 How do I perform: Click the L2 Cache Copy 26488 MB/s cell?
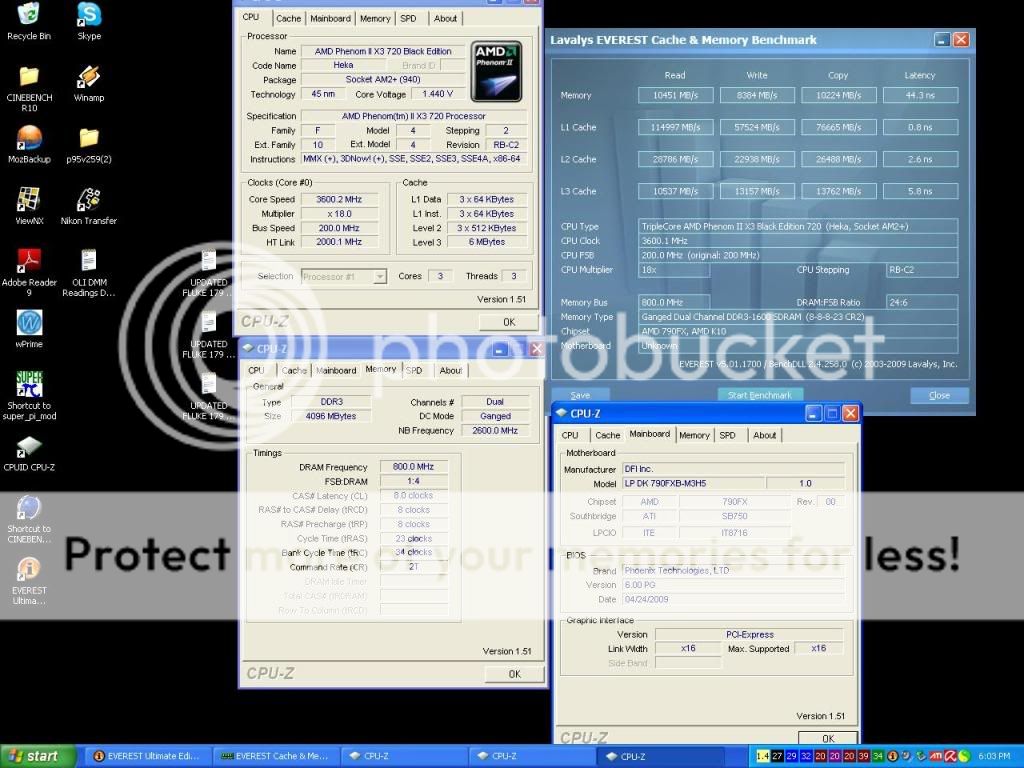pyautogui.click(x=839, y=159)
